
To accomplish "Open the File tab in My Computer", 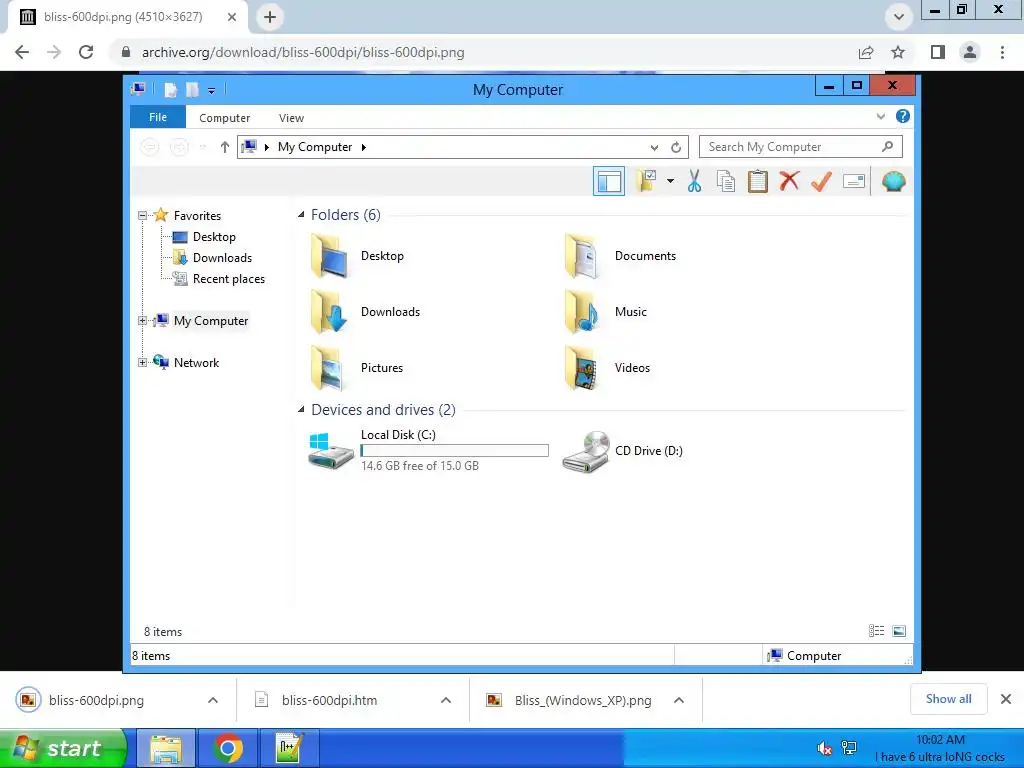I will [158, 117].
